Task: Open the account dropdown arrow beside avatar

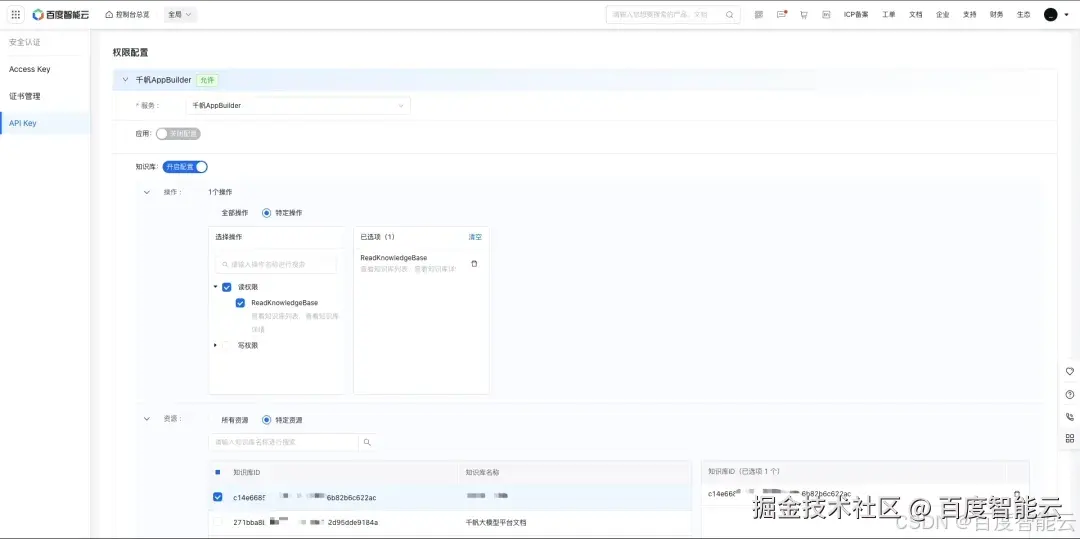Action: pos(1066,14)
